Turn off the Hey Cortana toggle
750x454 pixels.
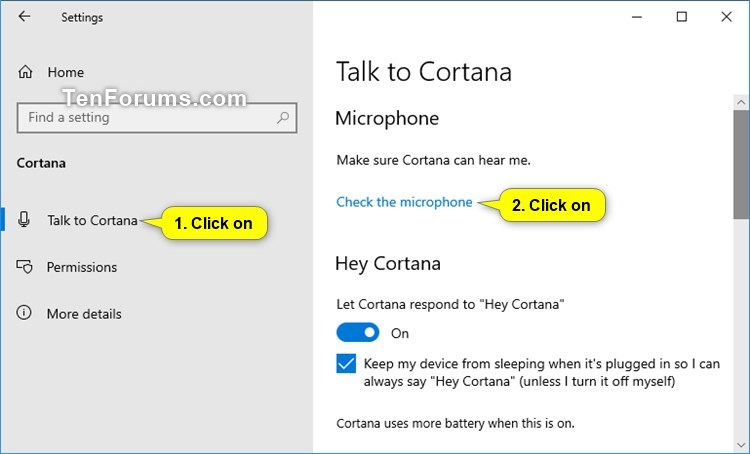(x=358, y=332)
